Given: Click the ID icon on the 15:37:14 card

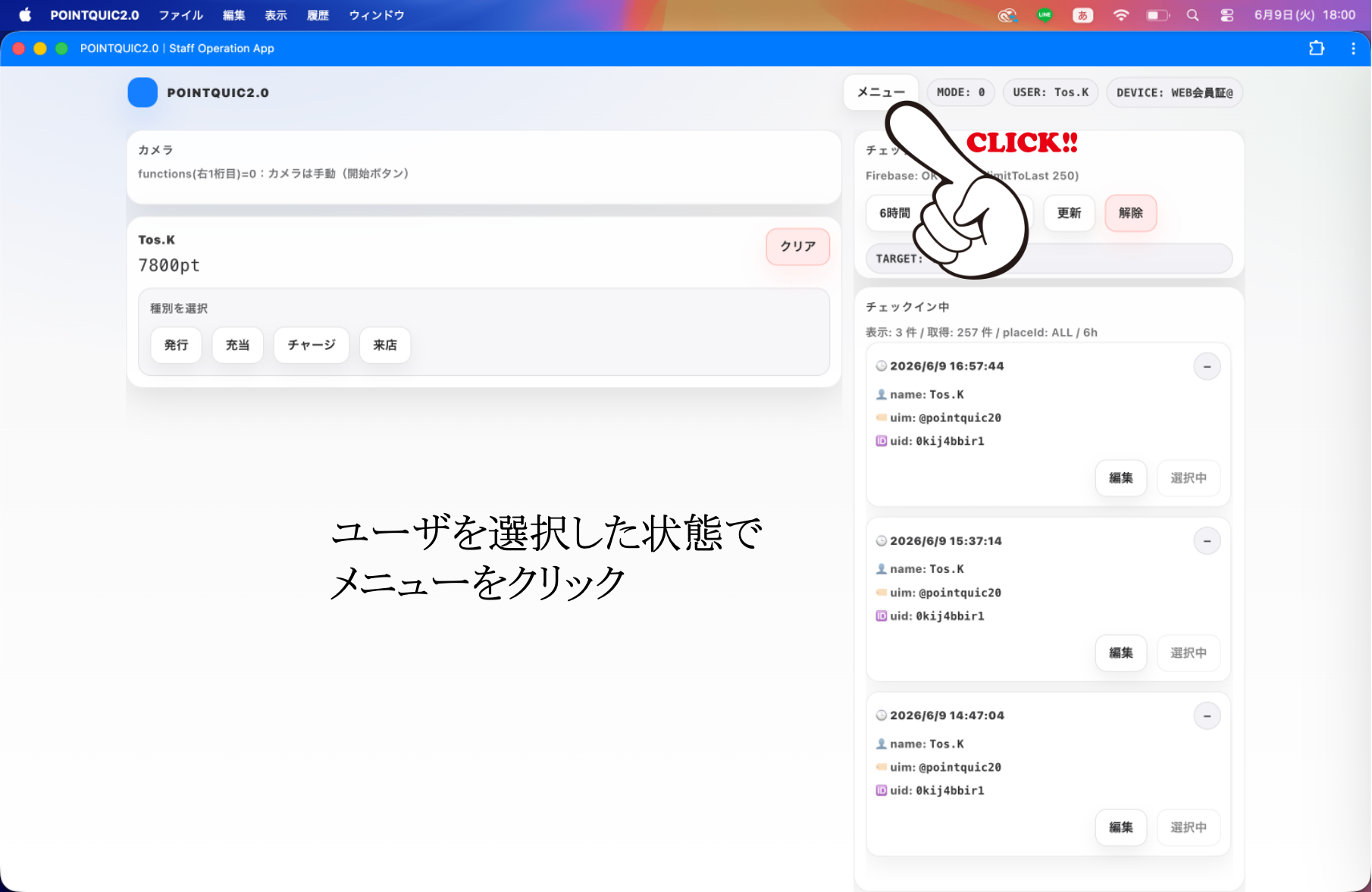Looking at the screenshot, I should click(882, 616).
